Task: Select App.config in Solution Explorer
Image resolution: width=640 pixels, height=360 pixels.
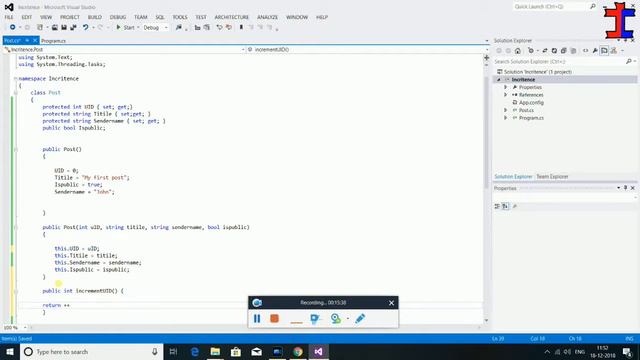Action: point(531,102)
